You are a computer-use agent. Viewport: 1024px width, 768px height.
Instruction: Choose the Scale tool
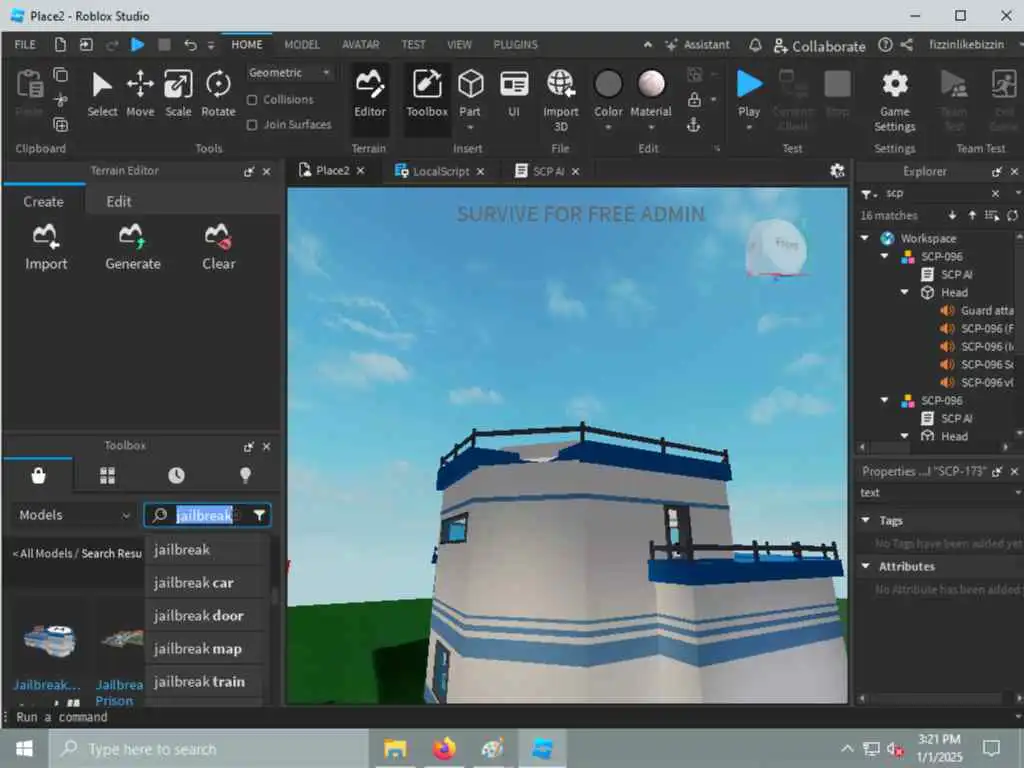click(178, 94)
